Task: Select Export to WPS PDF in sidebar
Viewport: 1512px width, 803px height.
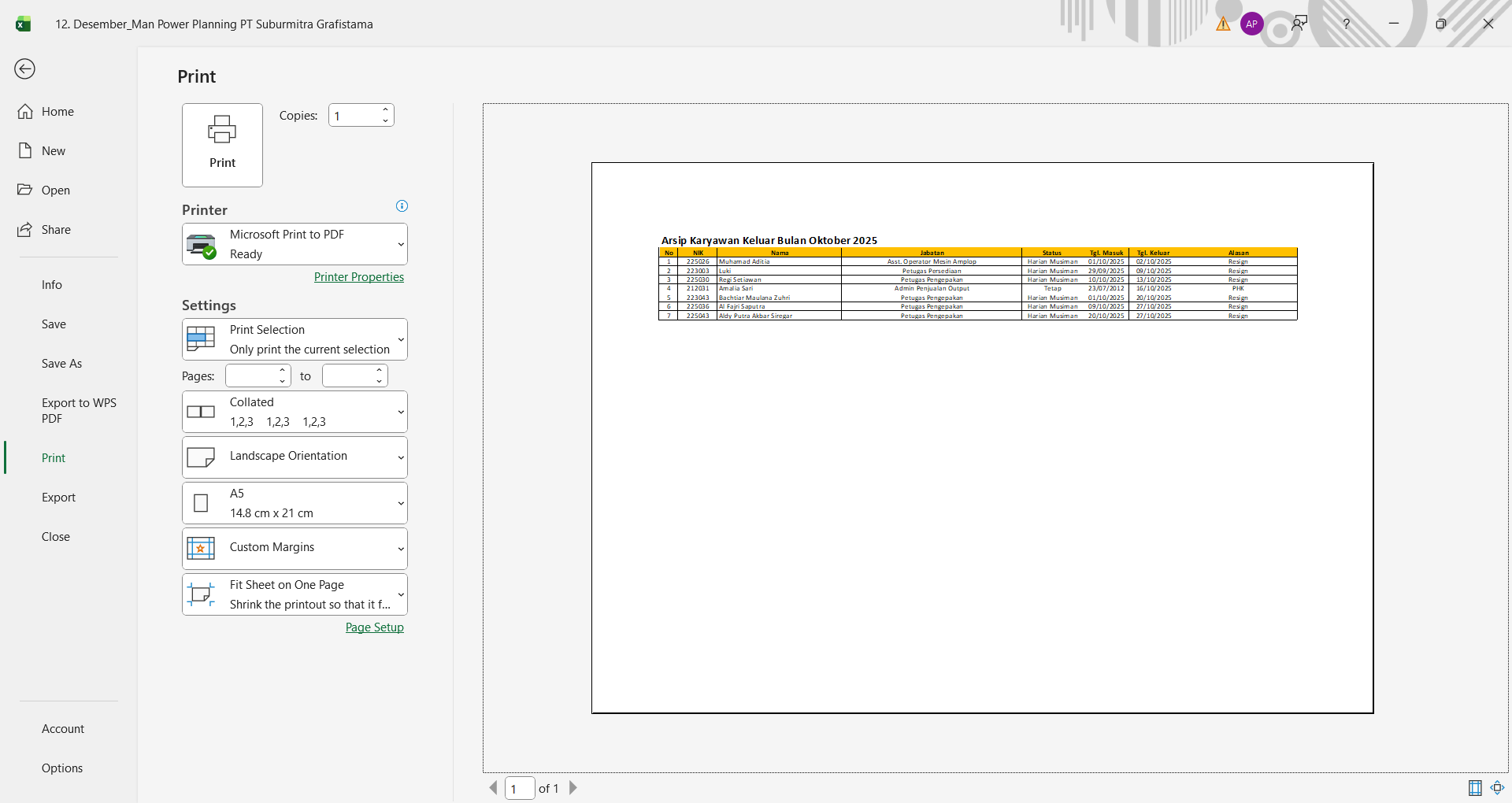Action: (78, 410)
